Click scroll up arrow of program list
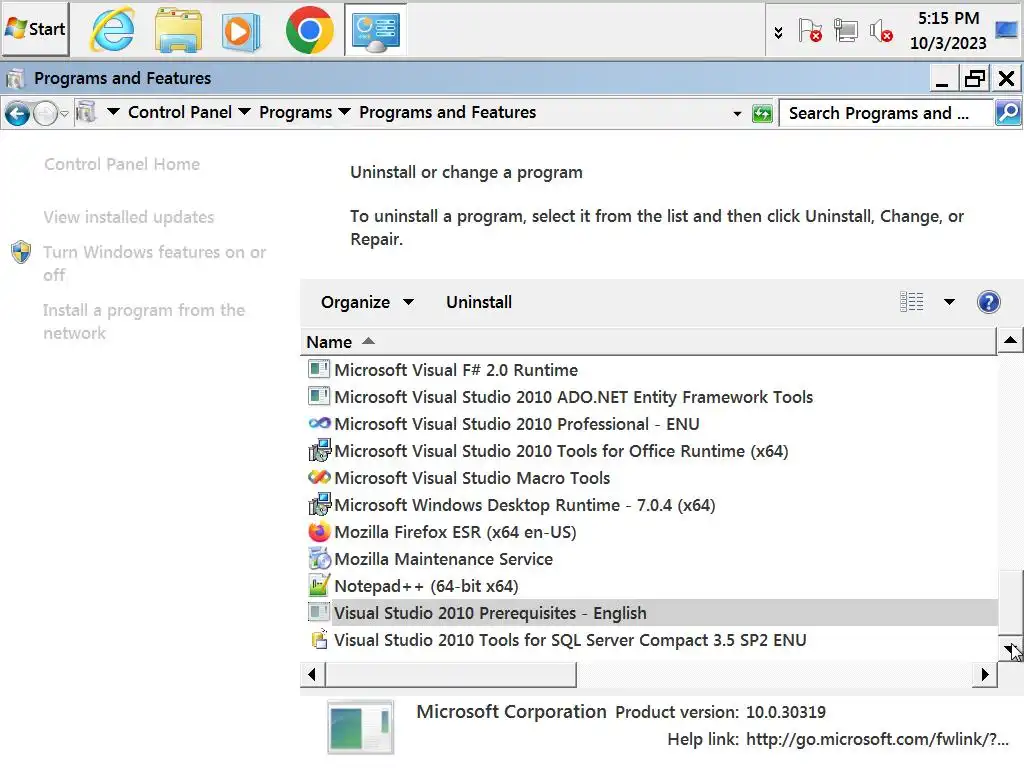This screenshot has width=1024, height=768. 1010,340
